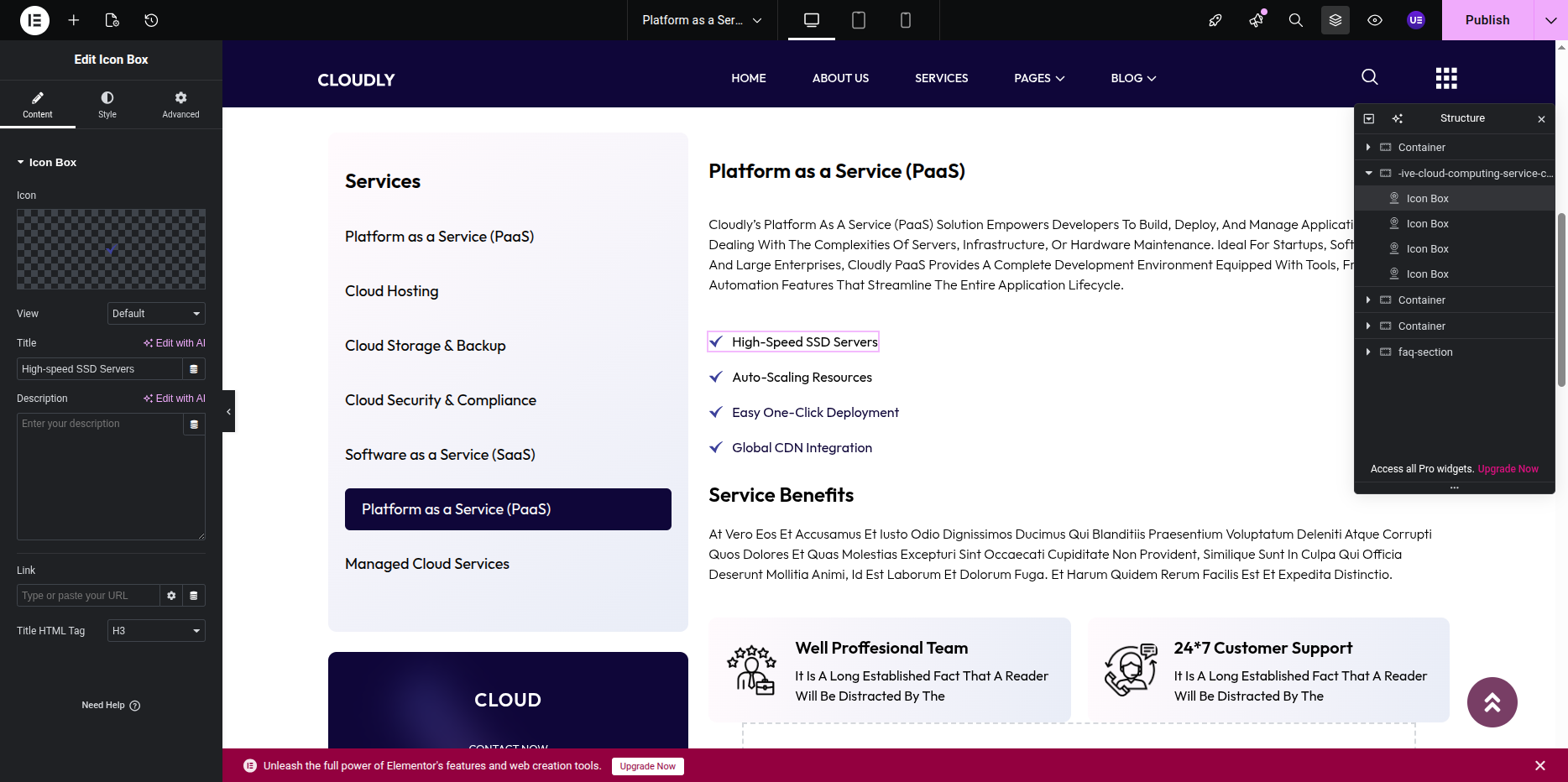
Task: Click Cloud Security & Compliance service link
Action: coord(440,400)
